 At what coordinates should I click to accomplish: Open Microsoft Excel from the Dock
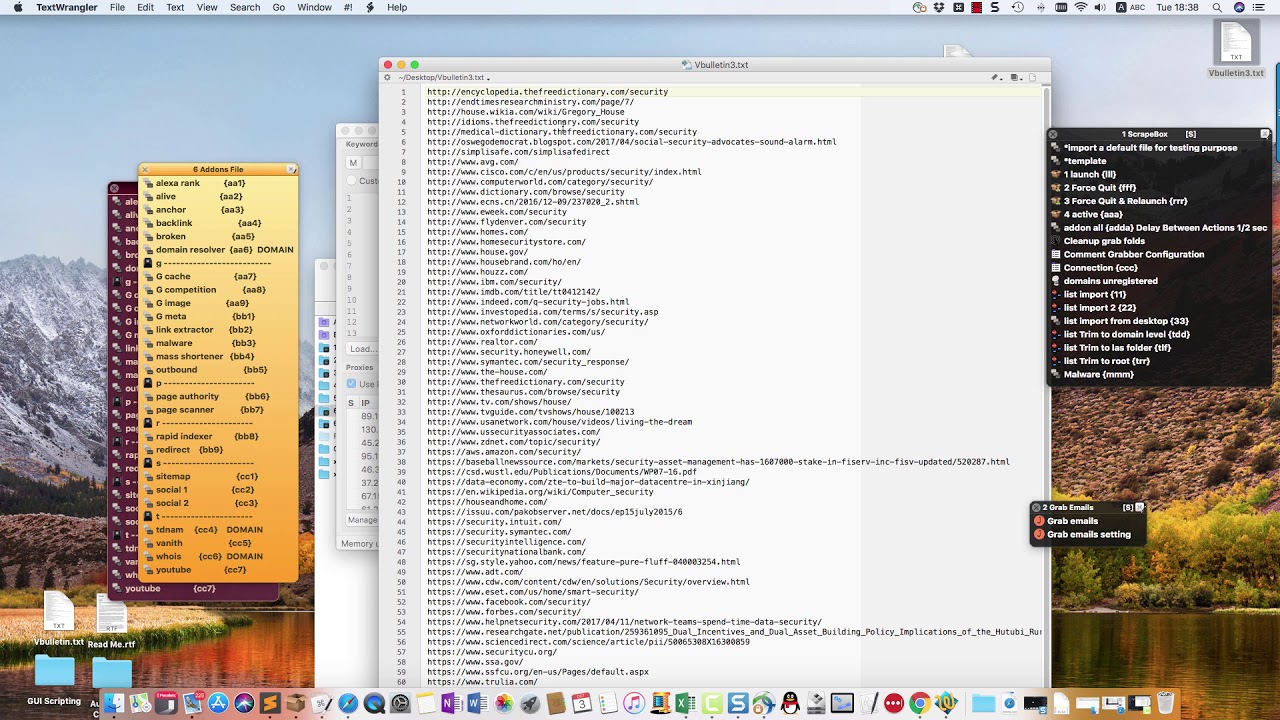[685, 704]
